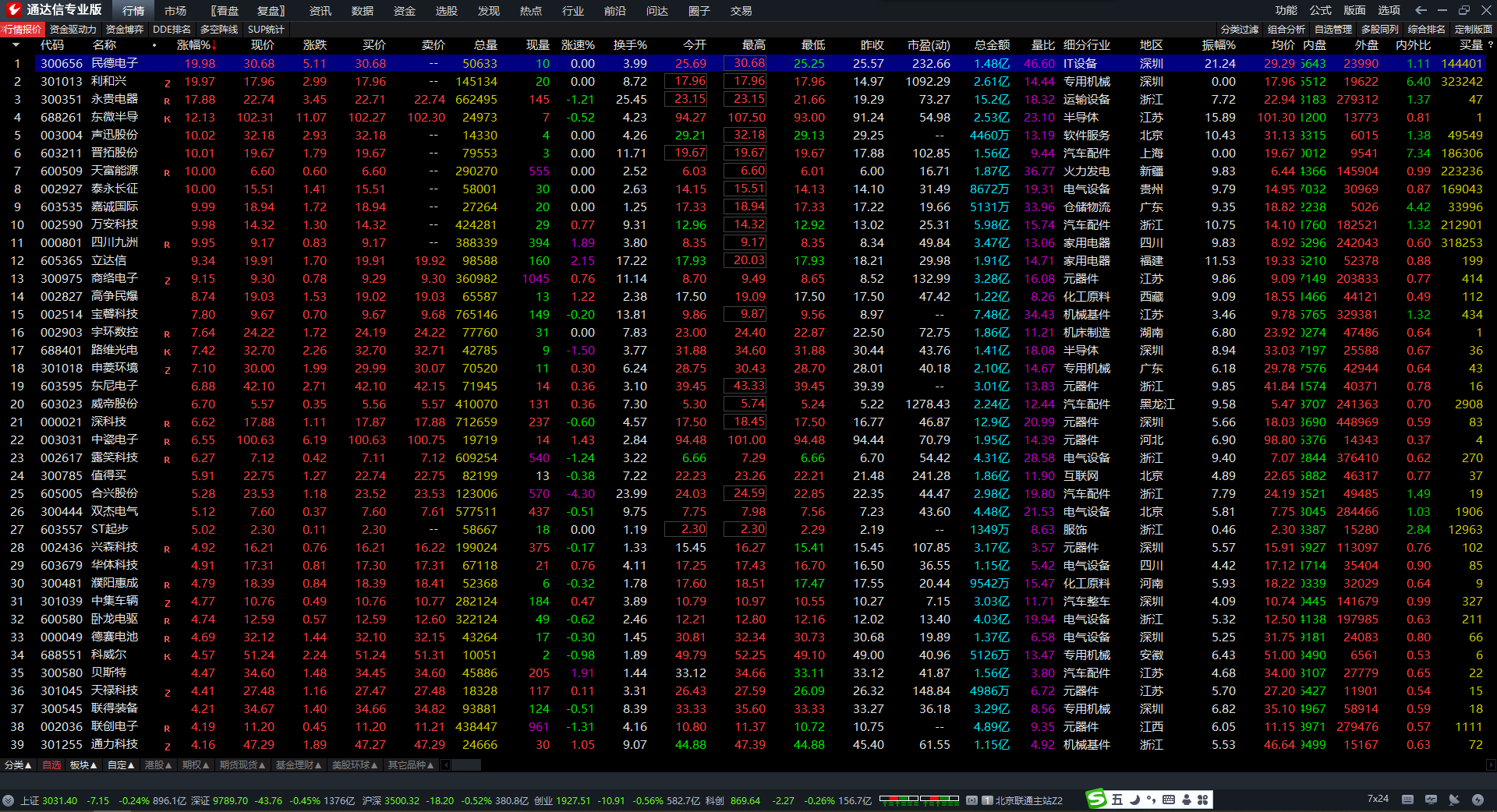The height and width of the screenshot is (812, 1497).
Task: Click the satellite dish connection icon
Action: pos(1454,800)
